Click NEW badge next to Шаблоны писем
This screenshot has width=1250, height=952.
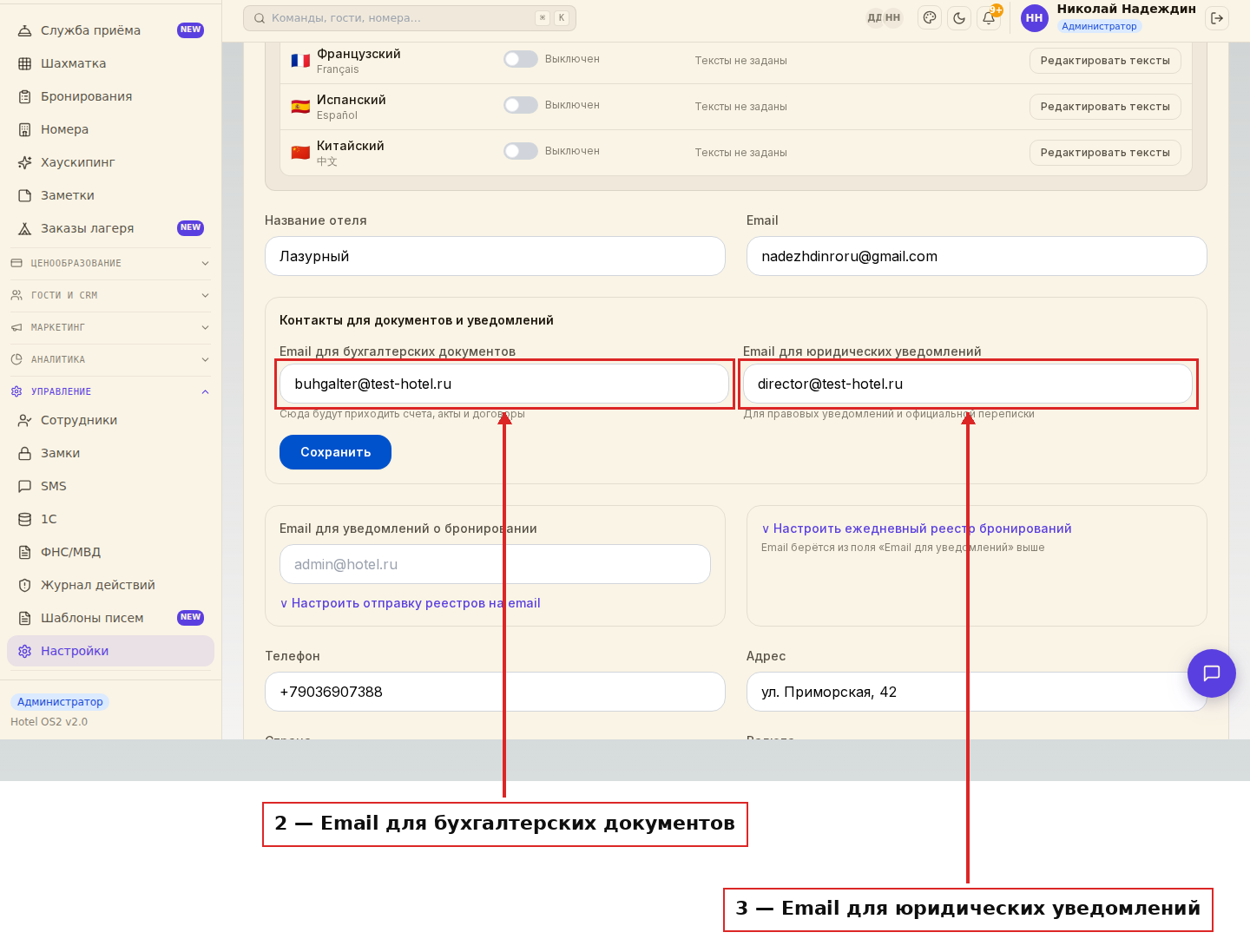[x=190, y=618]
